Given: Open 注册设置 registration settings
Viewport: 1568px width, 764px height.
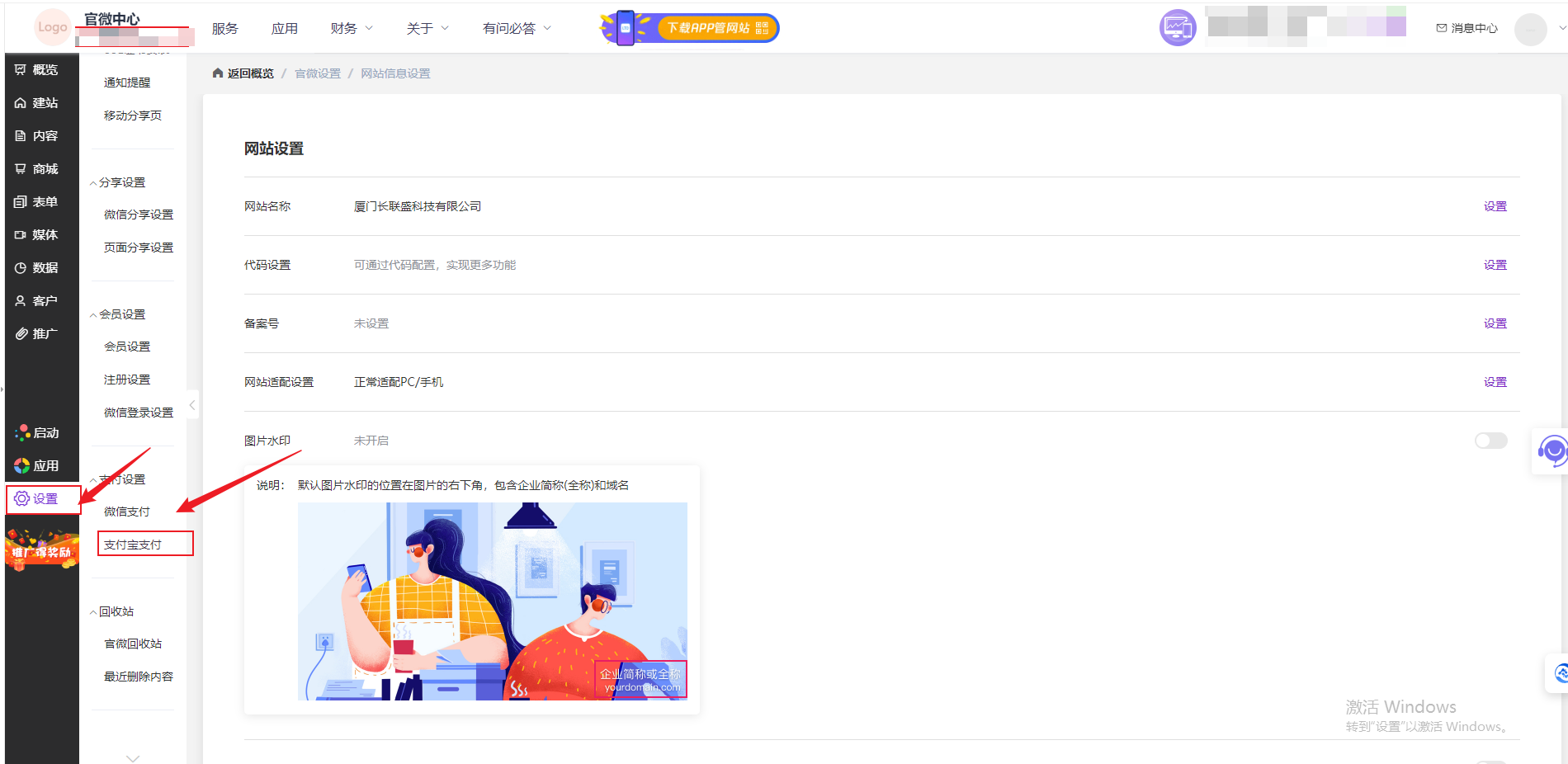Looking at the screenshot, I should click(x=127, y=380).
